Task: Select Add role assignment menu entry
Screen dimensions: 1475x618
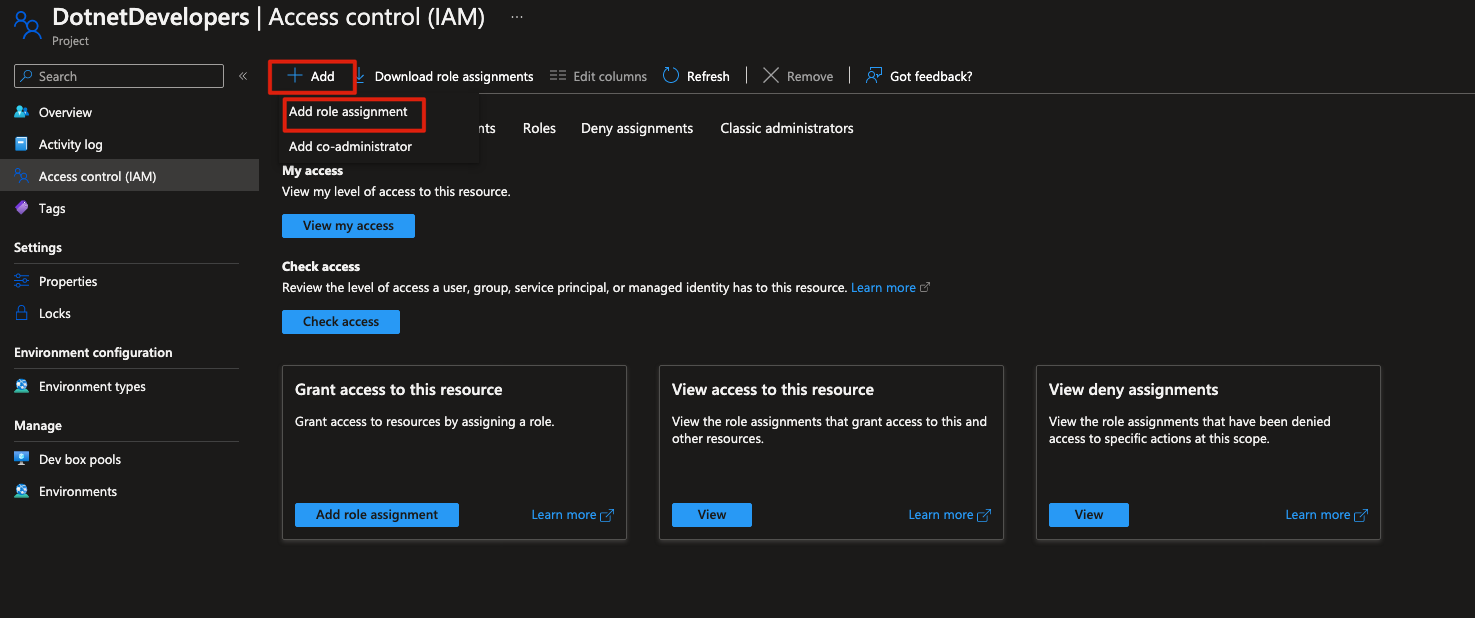Action: (348, 112)
